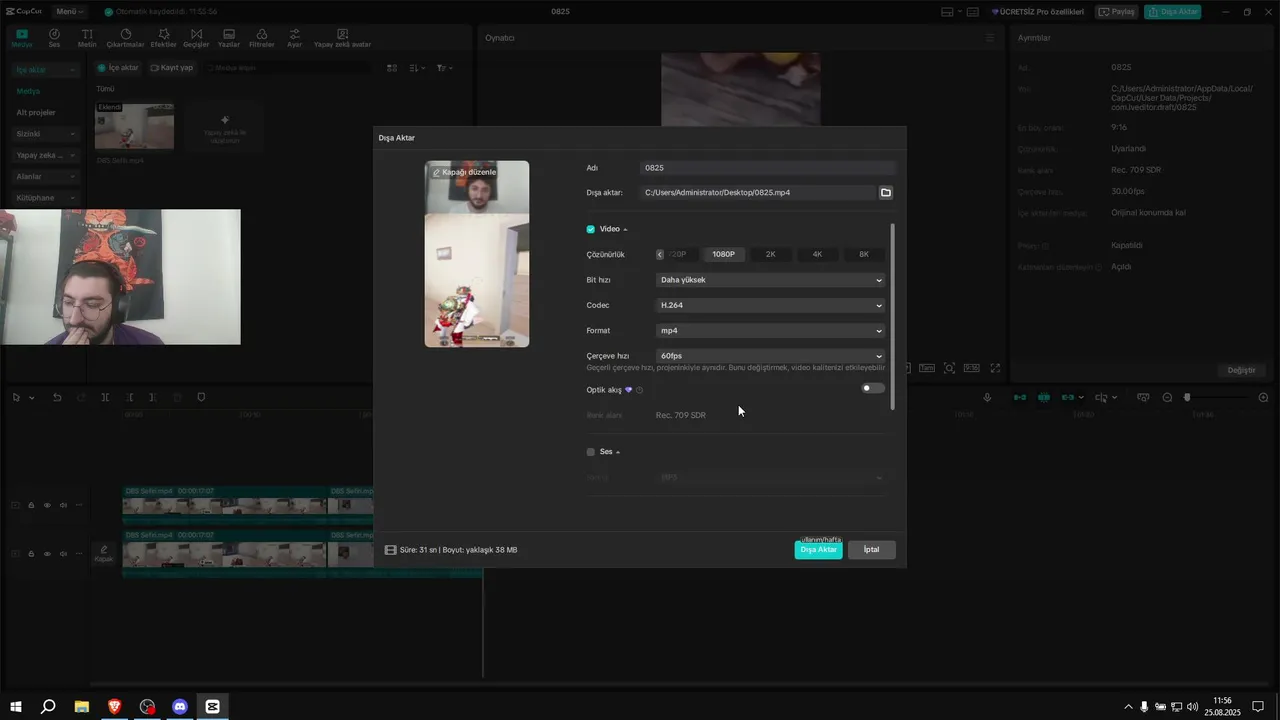Click the folder browse icon for export path
Screen dimensions: 1280x720
coord(885,192)
